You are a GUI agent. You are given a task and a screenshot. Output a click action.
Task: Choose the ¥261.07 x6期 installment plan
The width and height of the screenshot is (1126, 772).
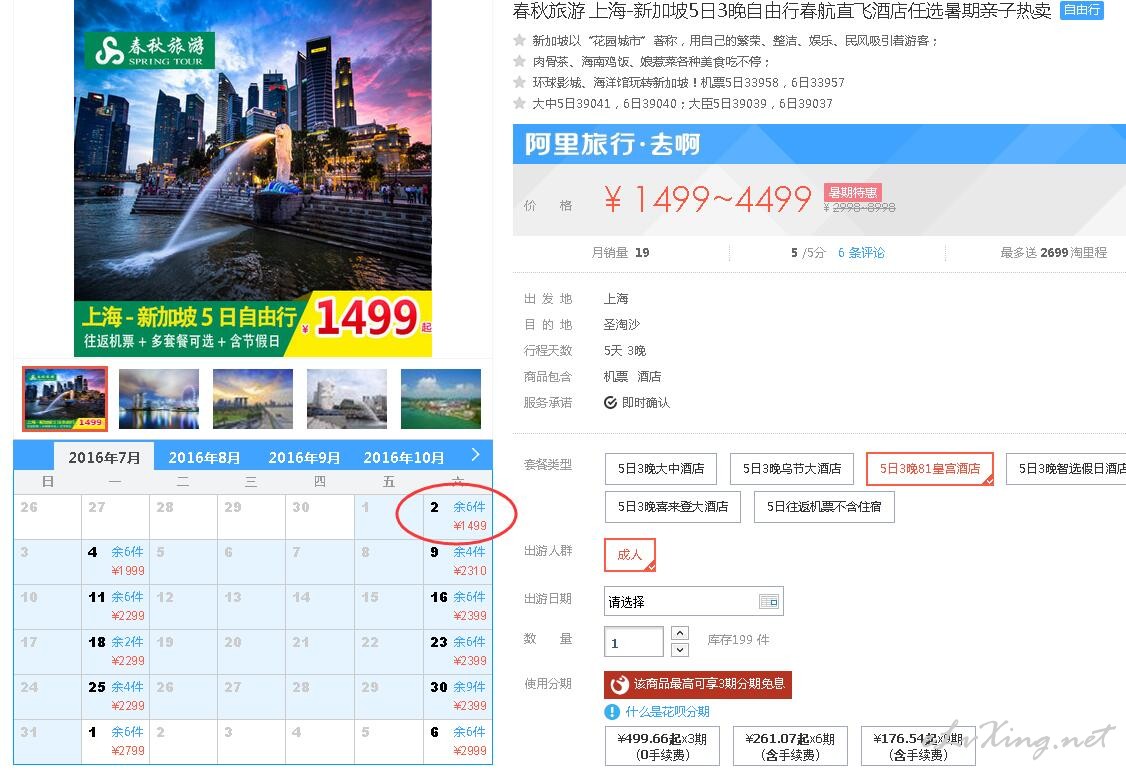[x=790, y=746]
